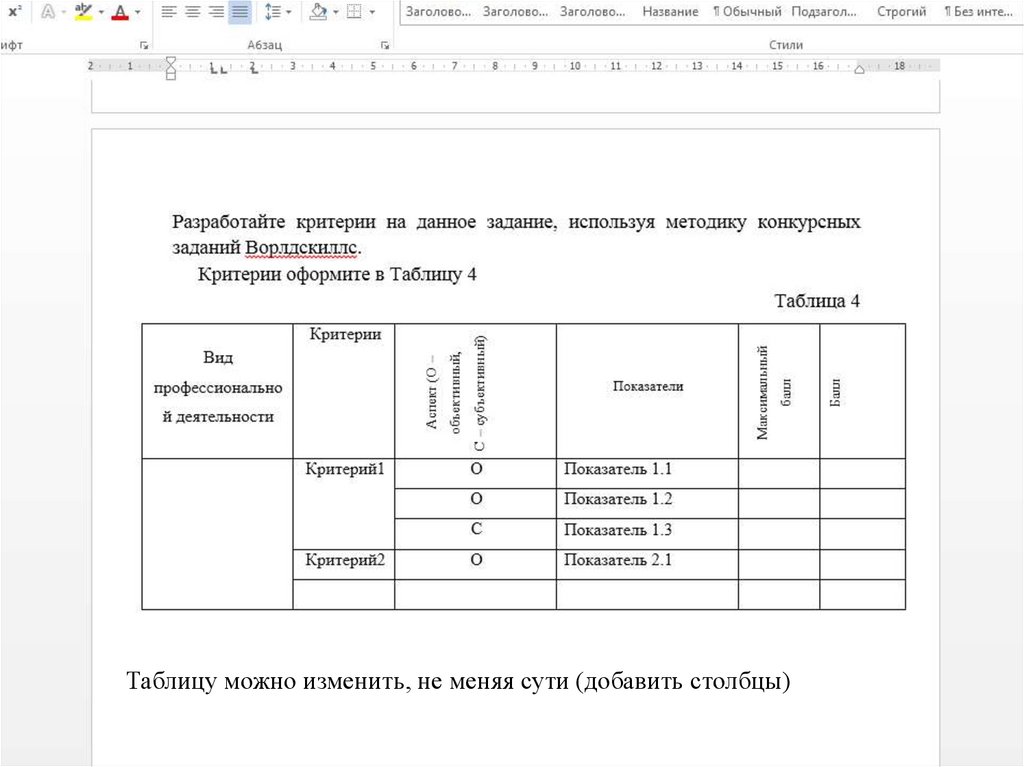Click the Таблицу можно изменить note text
The width and height of the screenshot is (1024, 767).
click(458, 681)
